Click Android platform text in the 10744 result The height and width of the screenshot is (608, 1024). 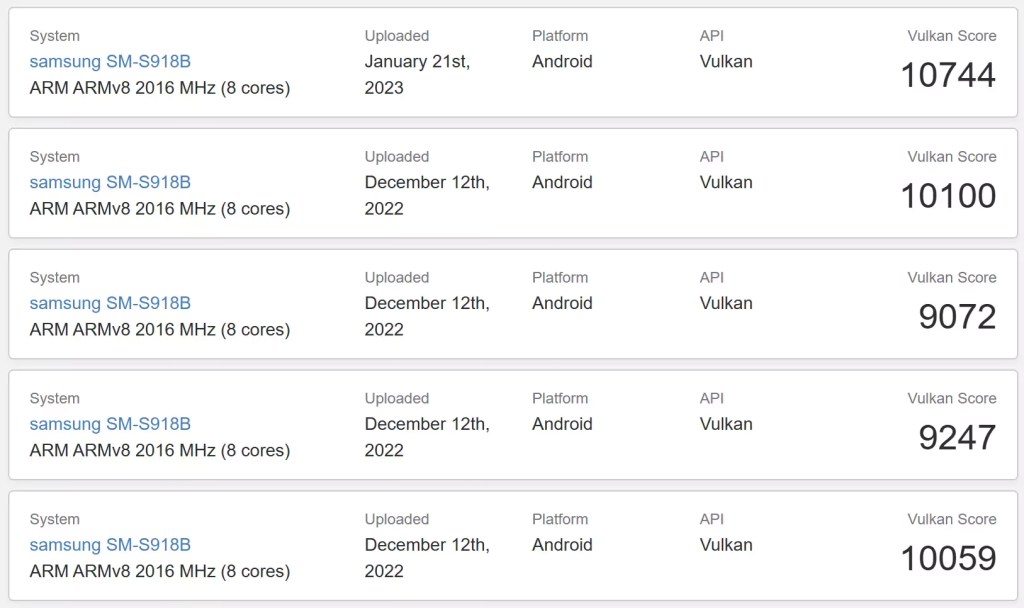pos(562,61)
